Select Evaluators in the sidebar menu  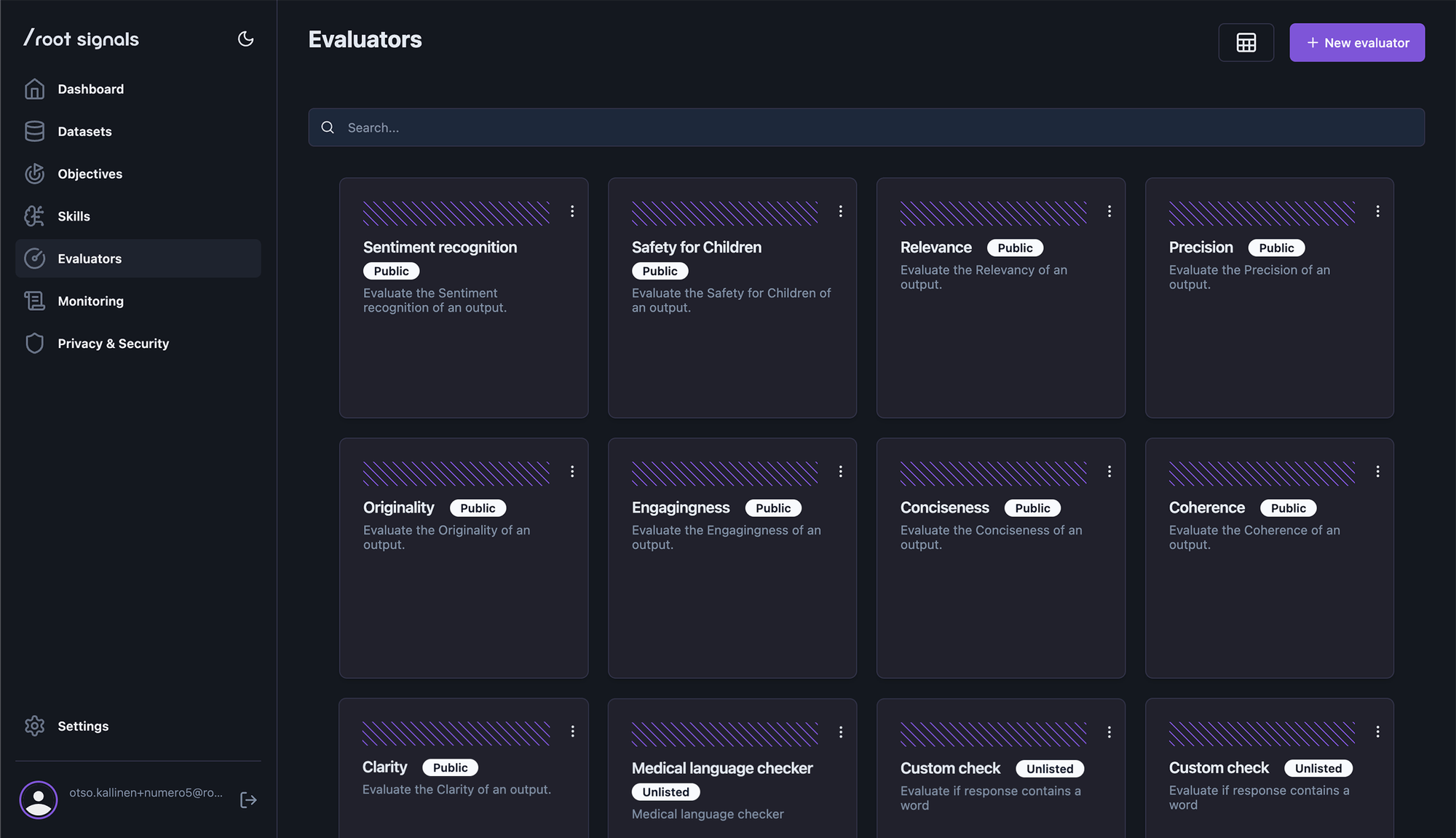pyautogui.click(x=90, y=258)
